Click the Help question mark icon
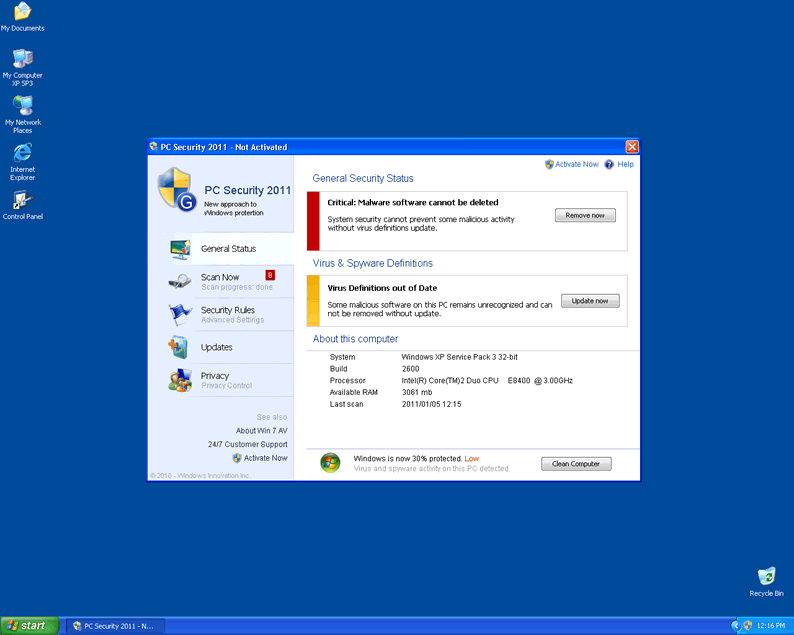Image resolution: width=794 pixels, height=635 pixels. 609,164
